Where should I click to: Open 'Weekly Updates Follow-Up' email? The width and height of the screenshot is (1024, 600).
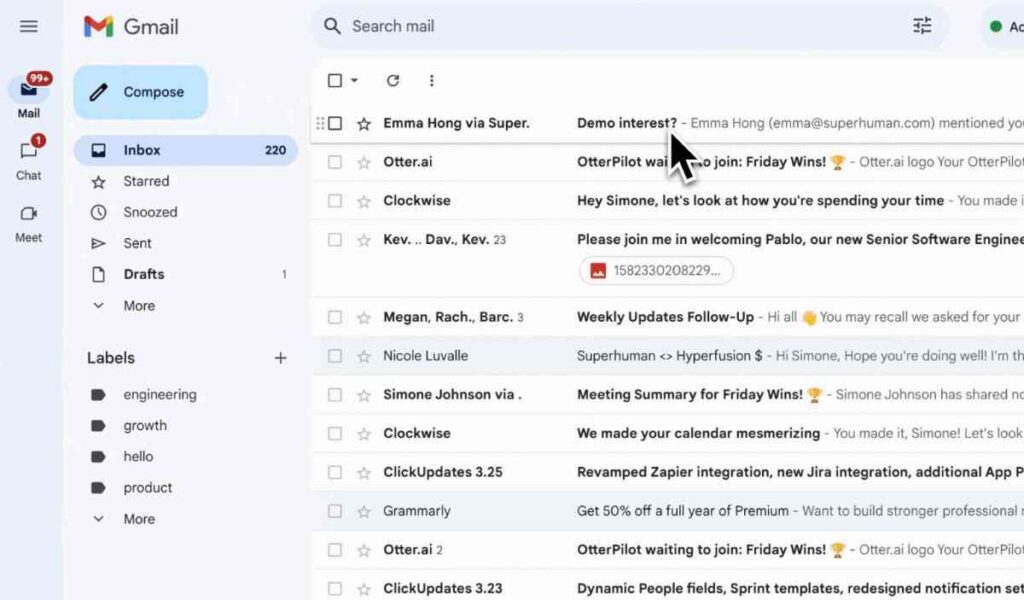[665, 317]
